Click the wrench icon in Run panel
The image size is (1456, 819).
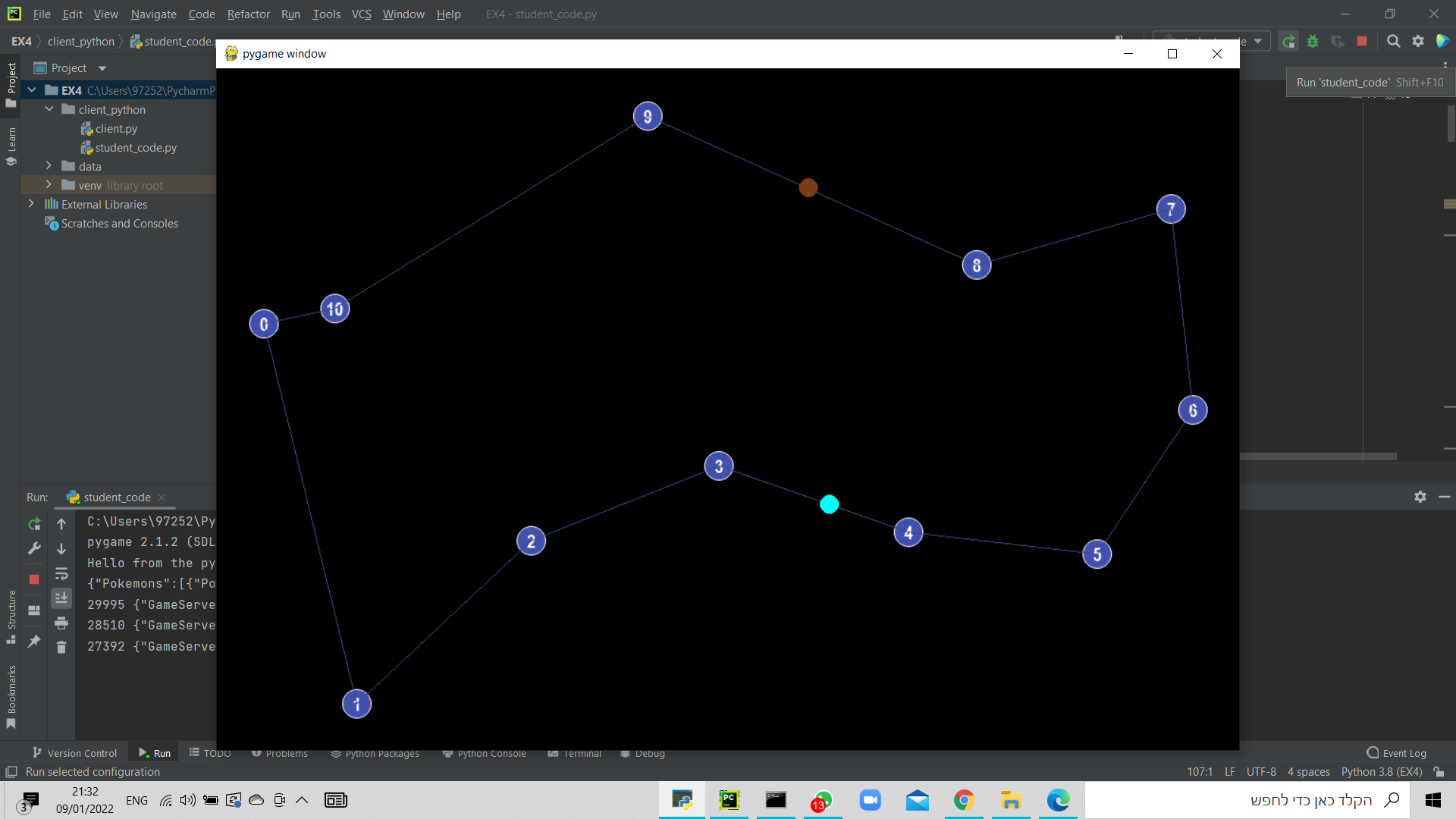(x=34, y=548)
